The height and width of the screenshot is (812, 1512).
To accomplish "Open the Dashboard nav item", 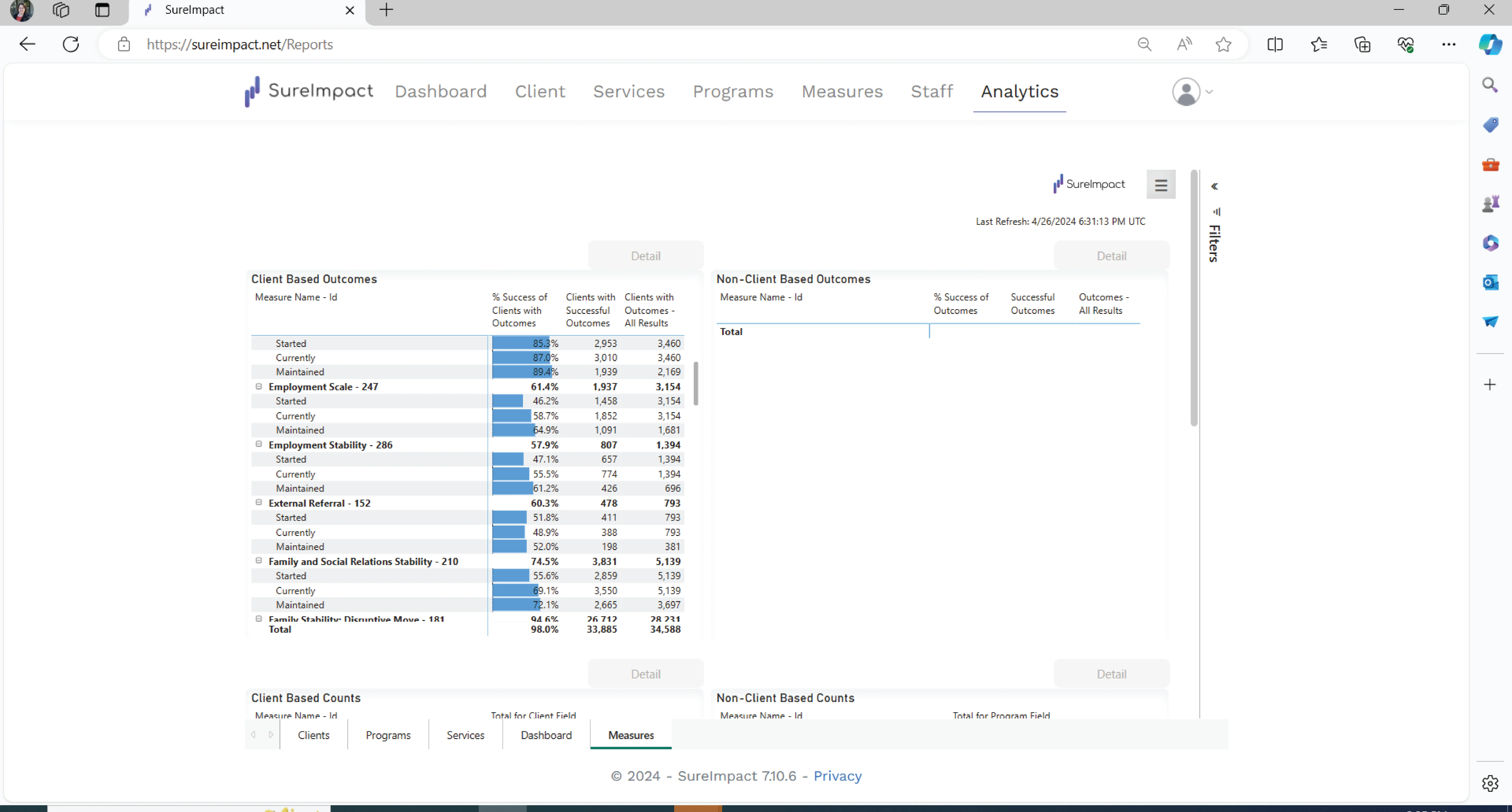I will pos(441,91).
